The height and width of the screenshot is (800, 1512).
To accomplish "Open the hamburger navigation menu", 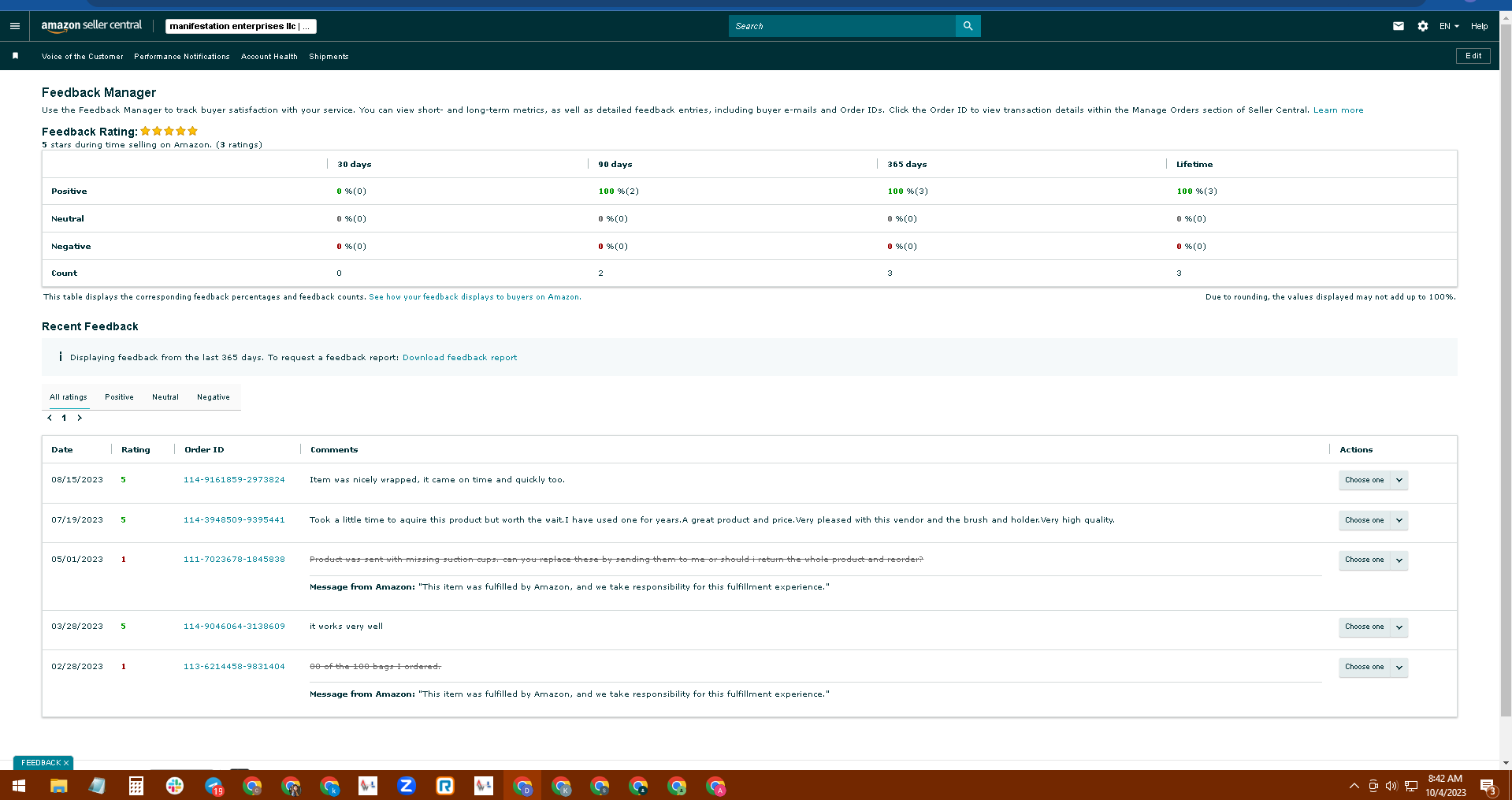I will (x=15, y=26).
